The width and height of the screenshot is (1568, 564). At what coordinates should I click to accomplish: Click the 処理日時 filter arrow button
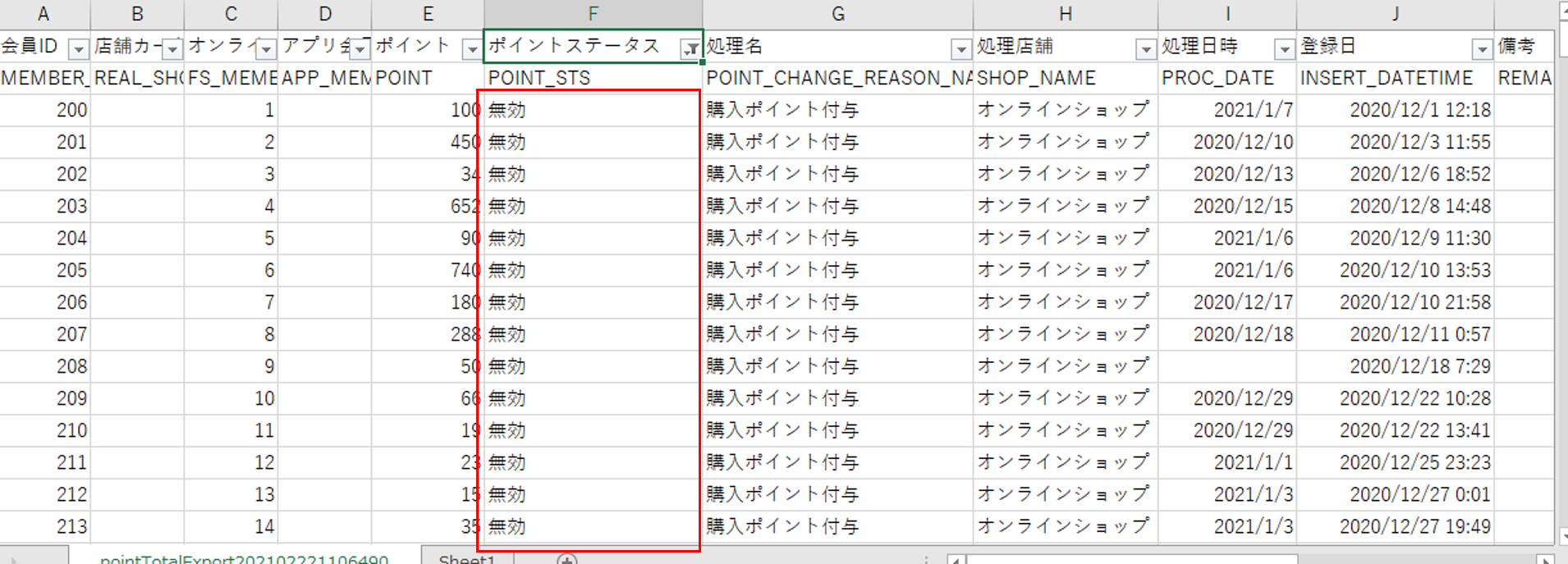click(x=1284, y=49)
